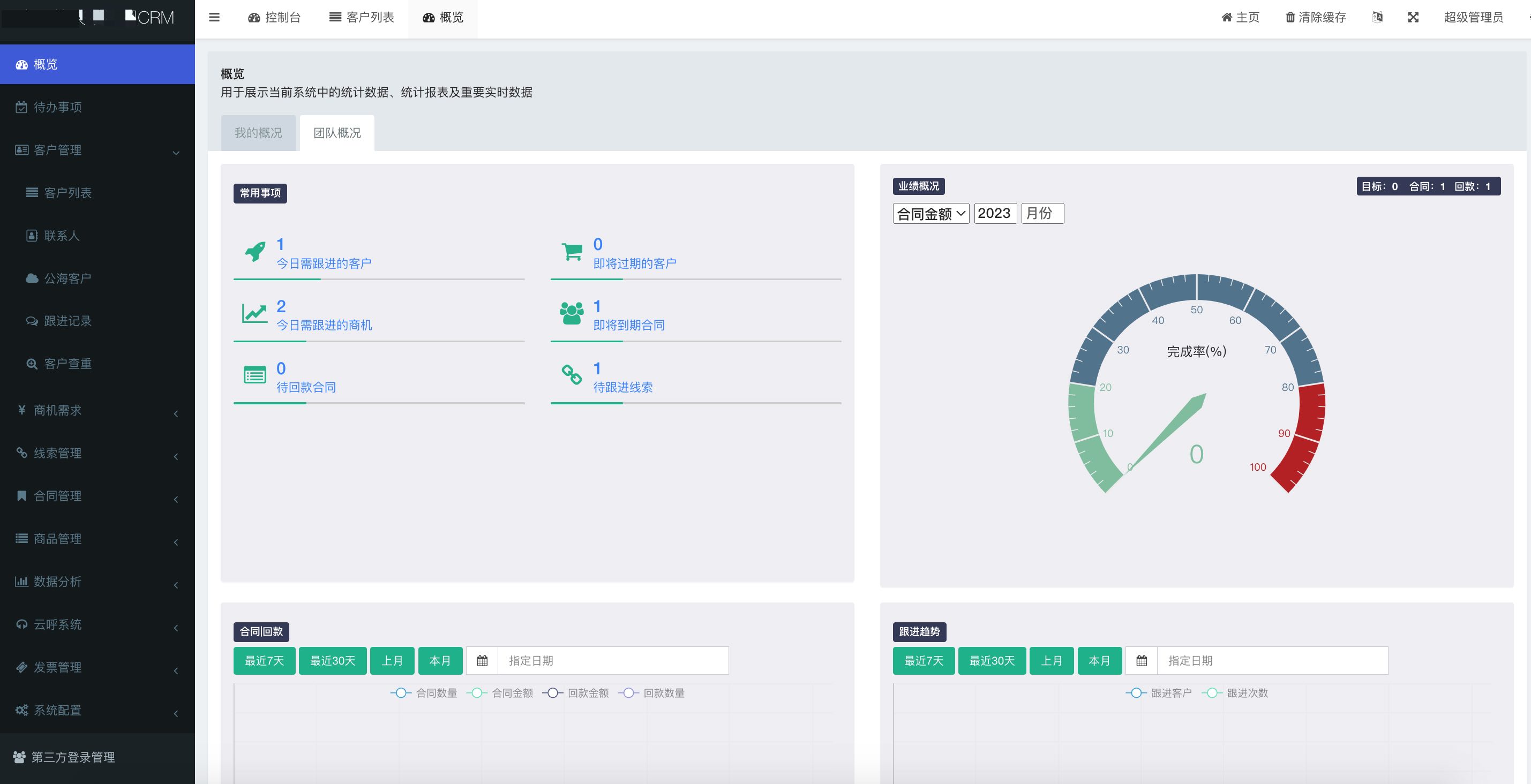Go to 主页 in the header
This screenshot has width=1531, height=784.
pos(1240,17)
